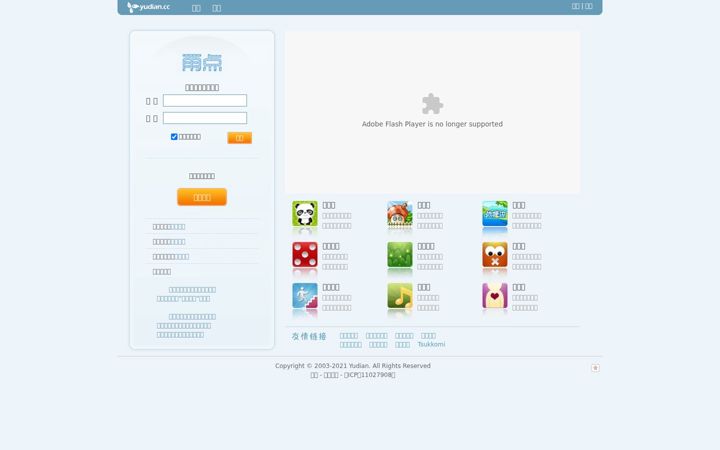Toggle the checked checkbox under the login fields
The width and height of the screenshot is (720, 450).
(174, 137)
